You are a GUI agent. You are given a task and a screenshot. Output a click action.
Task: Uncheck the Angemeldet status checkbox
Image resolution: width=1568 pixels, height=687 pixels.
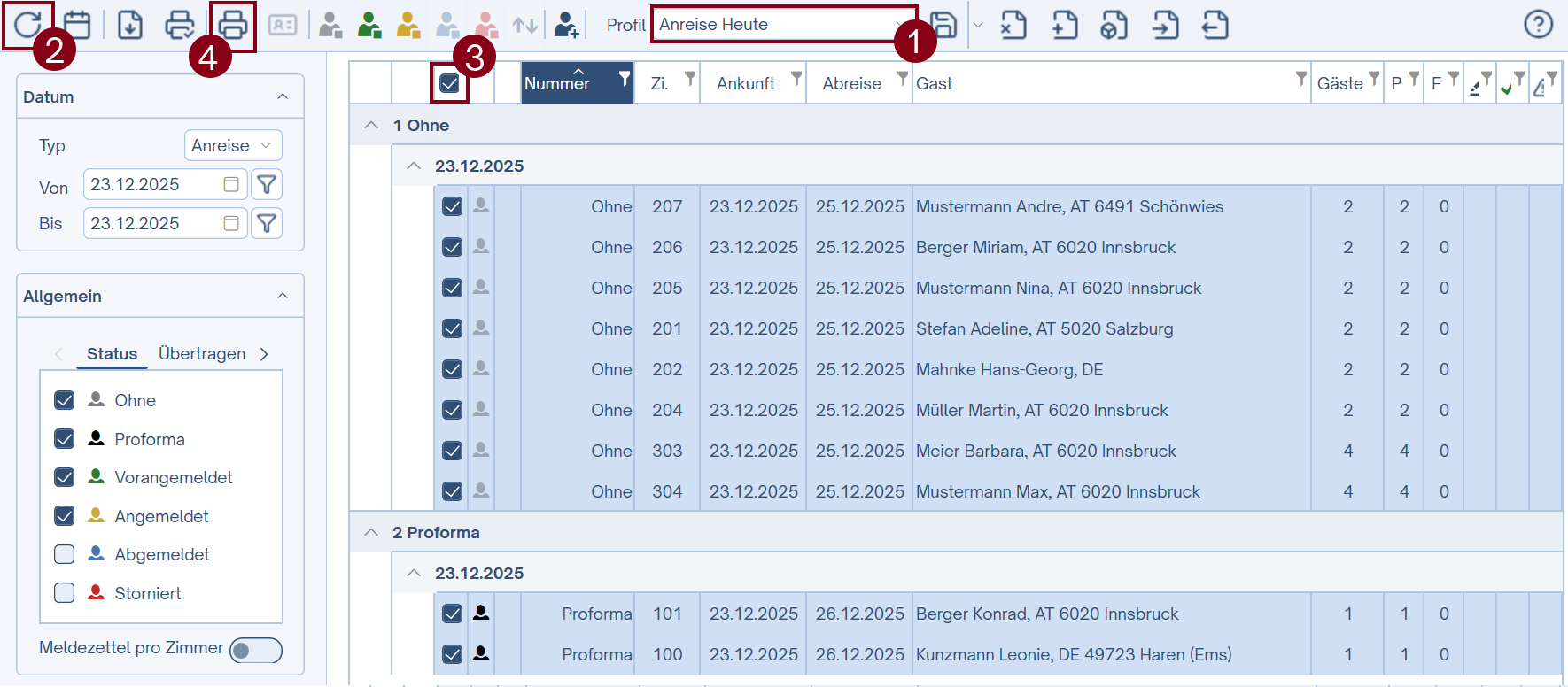[64, 516]
